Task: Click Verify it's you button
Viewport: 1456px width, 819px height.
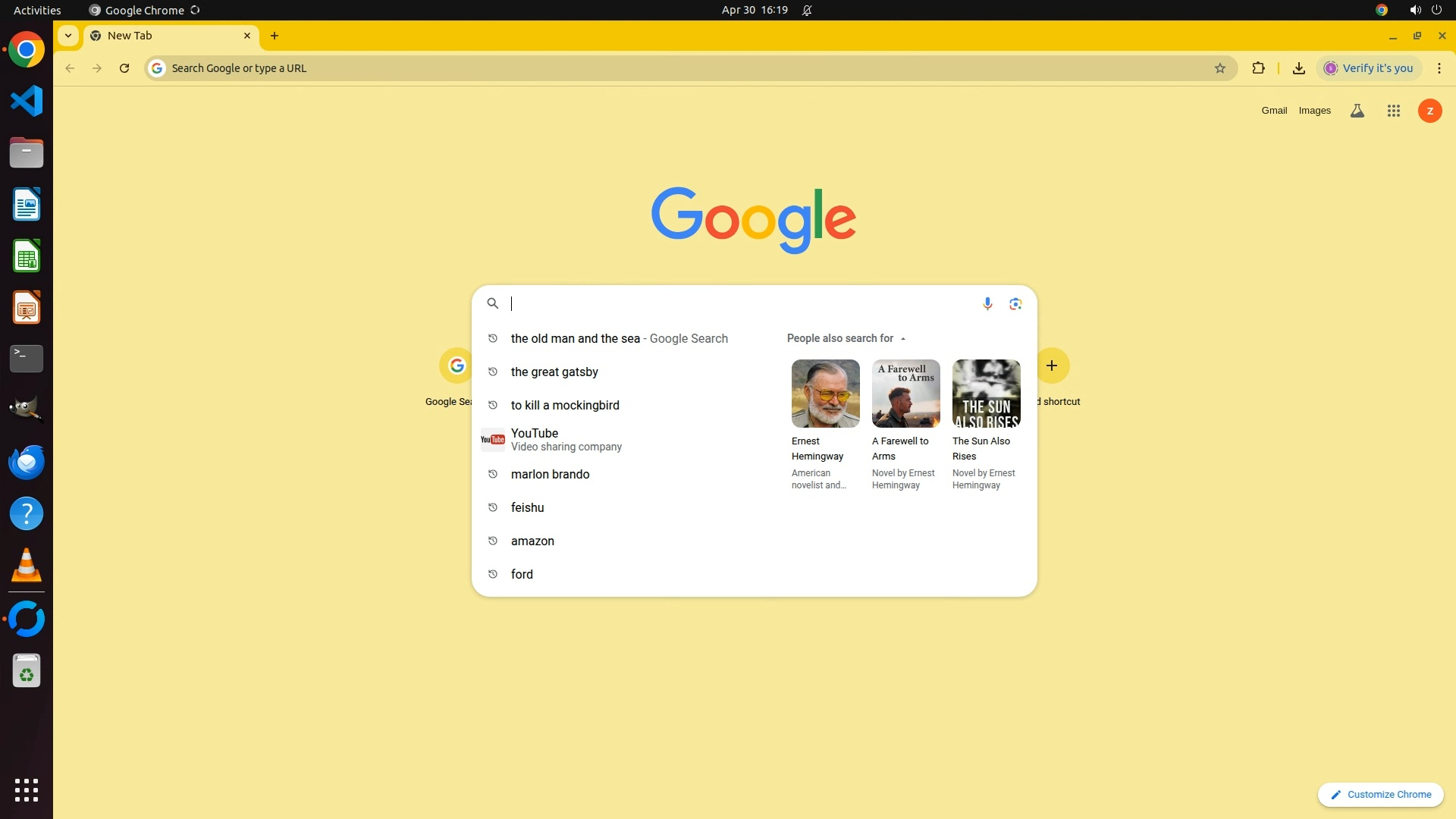Action: 1369,68
